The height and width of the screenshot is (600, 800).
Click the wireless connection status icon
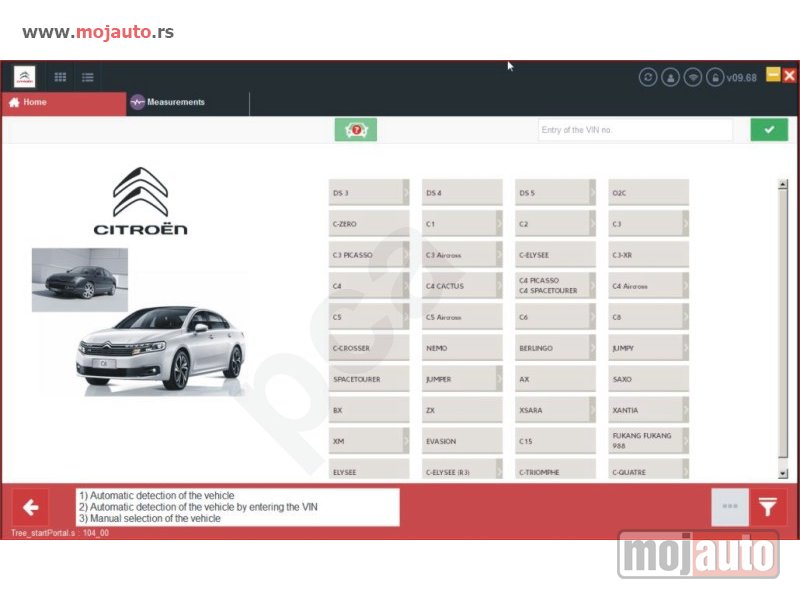(x=693, y=78)
